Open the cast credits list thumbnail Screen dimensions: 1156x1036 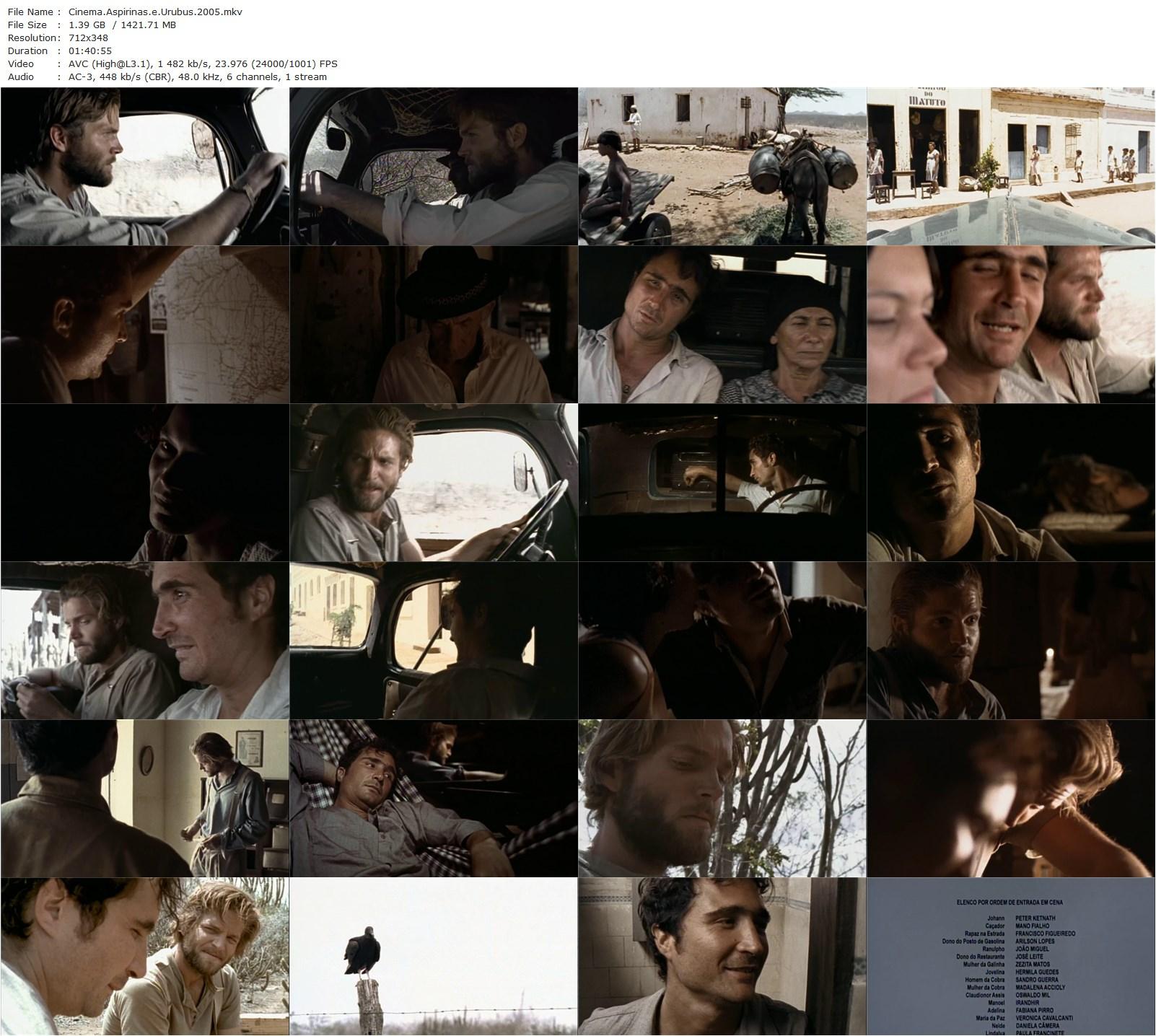1011,956
